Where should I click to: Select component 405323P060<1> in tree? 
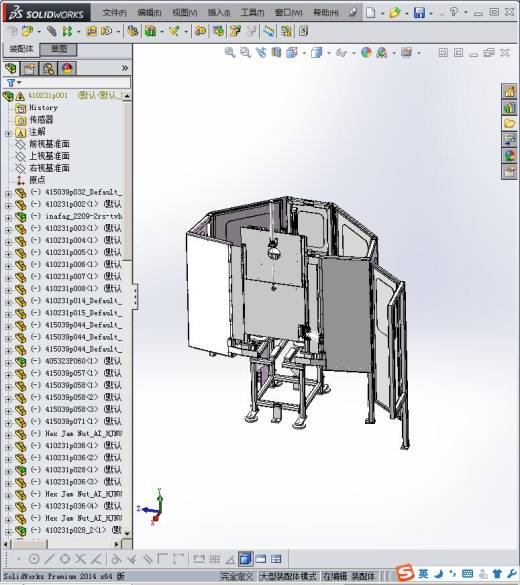click(x=71, y=361)
